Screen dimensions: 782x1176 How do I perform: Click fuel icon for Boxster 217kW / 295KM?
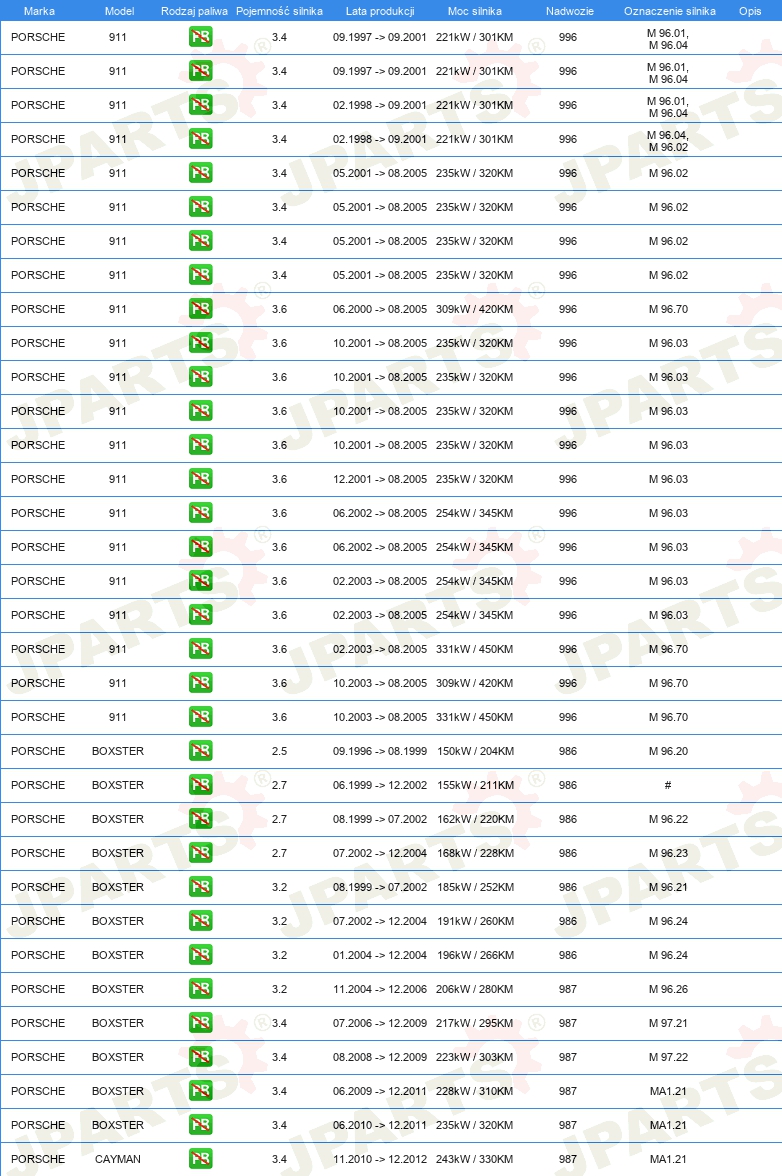200,1023
